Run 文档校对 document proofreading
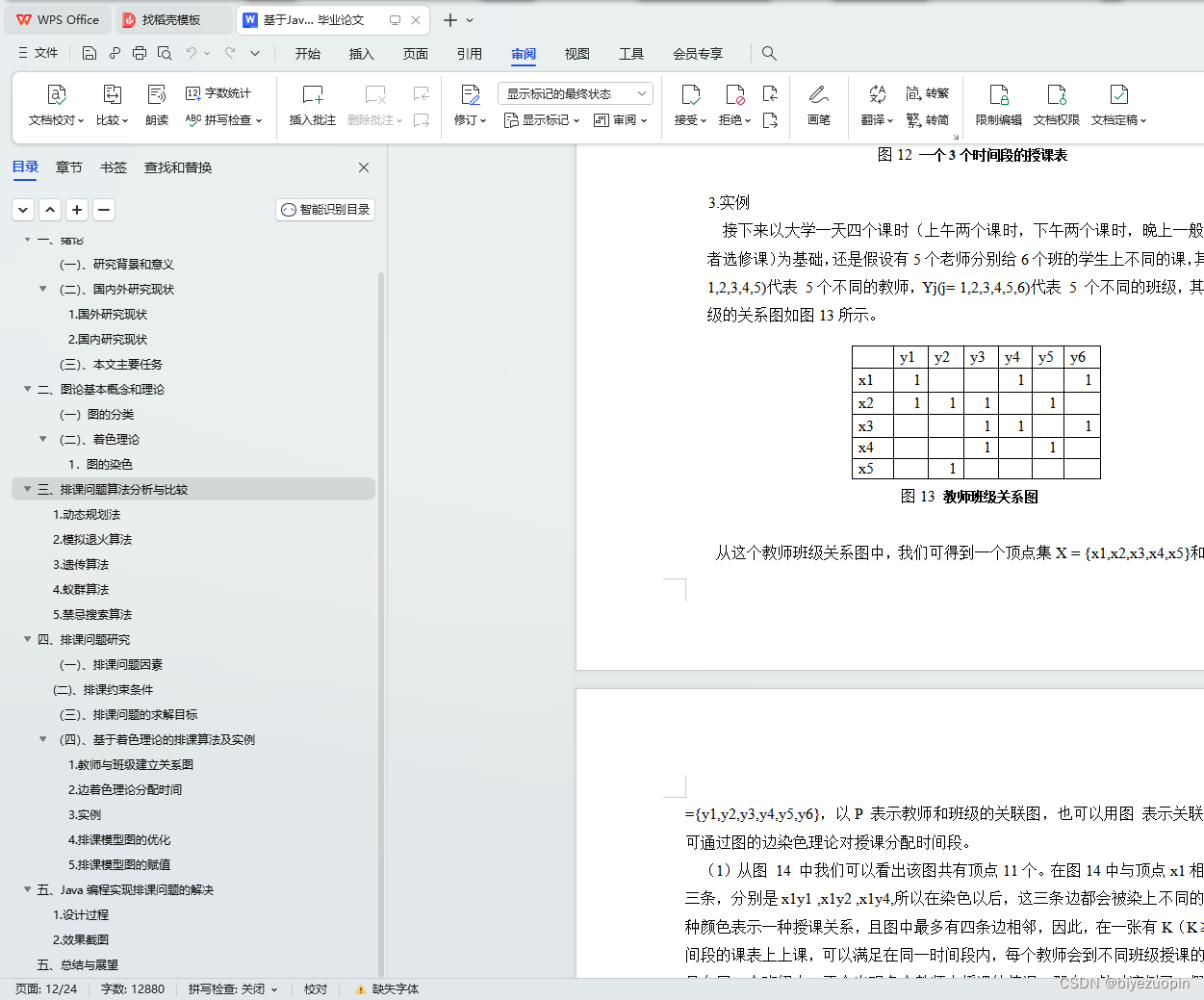Image resolution: width=1204 pixels, height=1000 pixels. point(56,106)
